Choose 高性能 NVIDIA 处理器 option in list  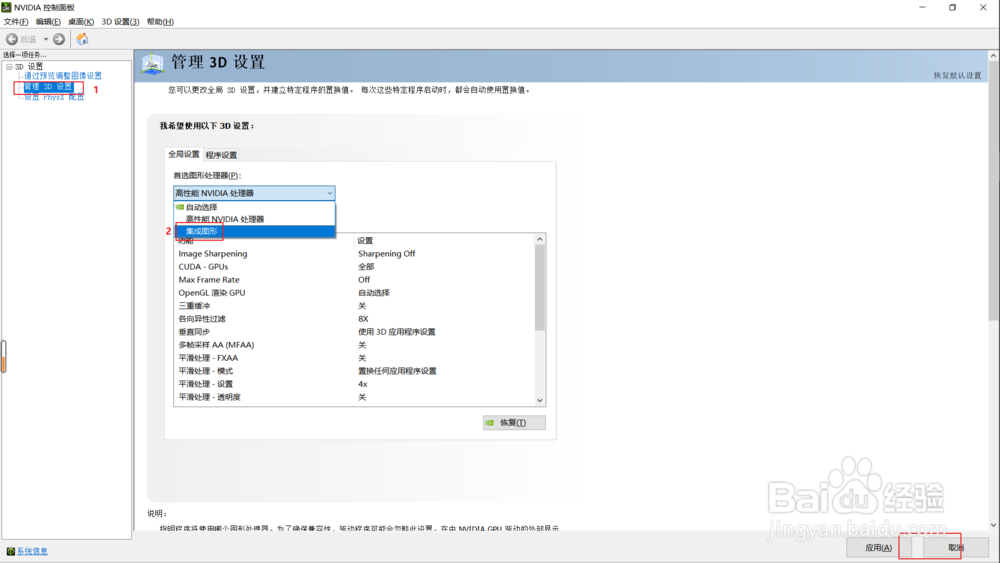pyautogui.click(x=254, y=219)
